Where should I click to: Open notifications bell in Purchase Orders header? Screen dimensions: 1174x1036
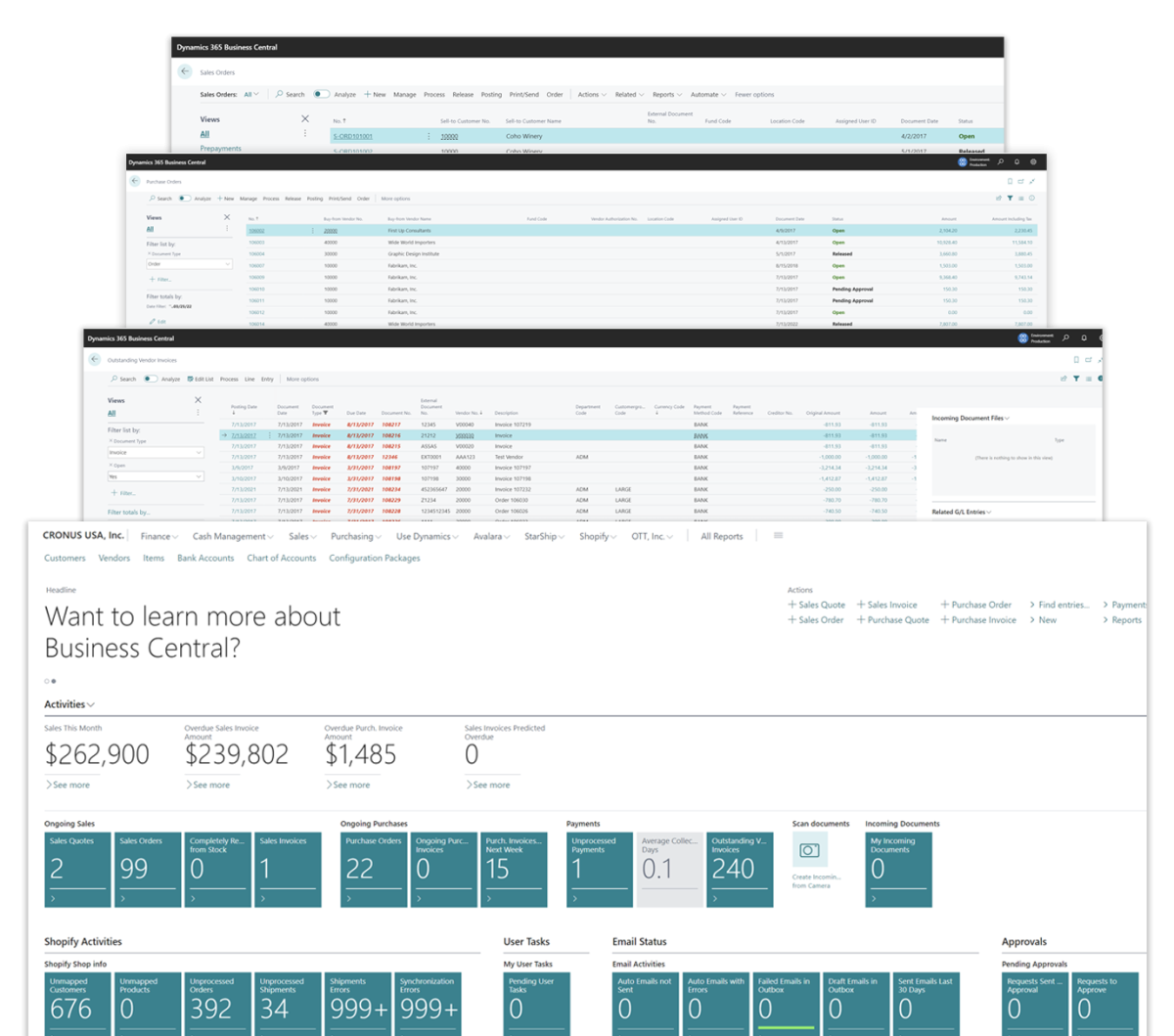coord(1016,162)
